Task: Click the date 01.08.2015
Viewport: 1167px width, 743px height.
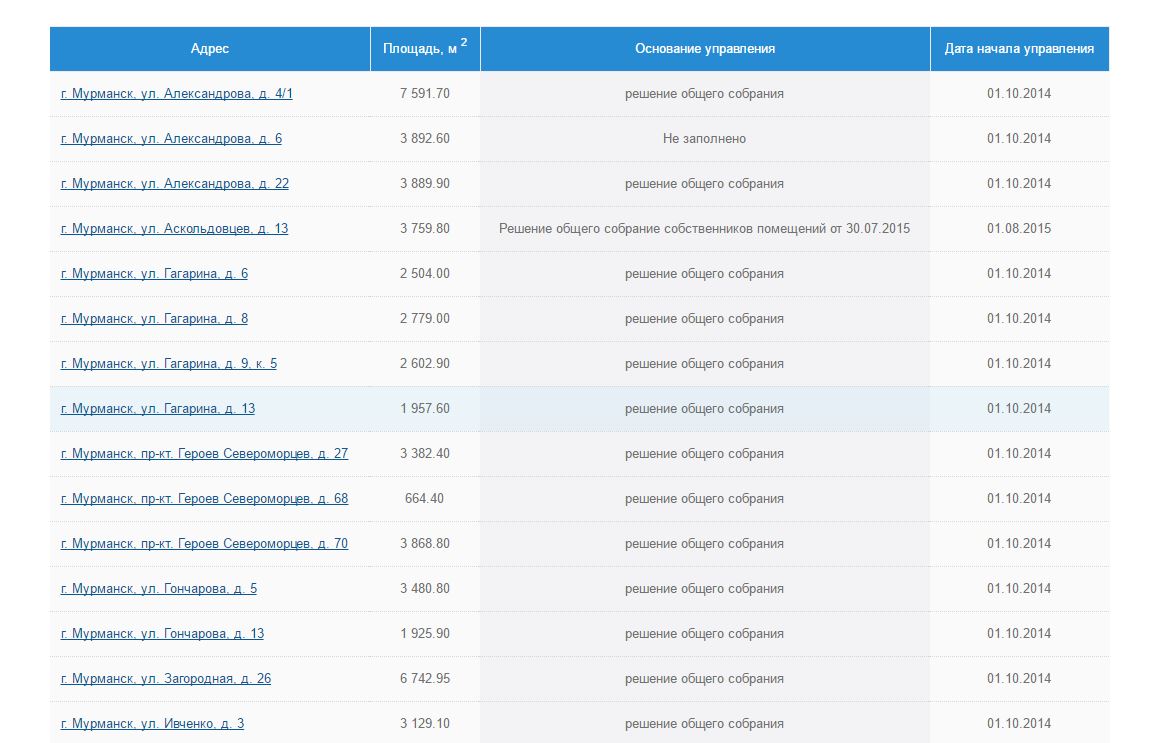Action: 1020,229
